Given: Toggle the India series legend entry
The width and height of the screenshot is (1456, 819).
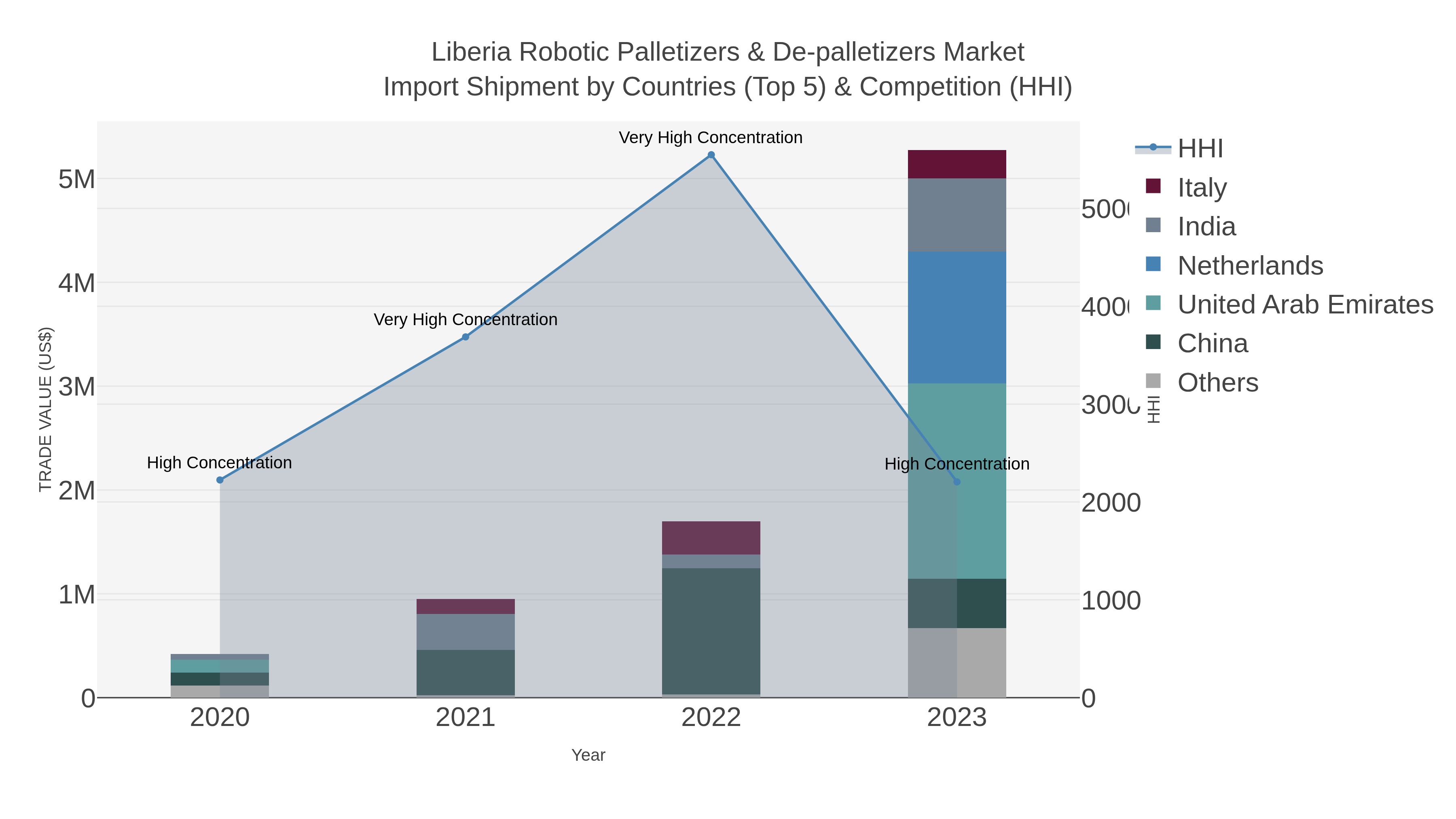Looking at the screenshot, I should [1190, 226].
